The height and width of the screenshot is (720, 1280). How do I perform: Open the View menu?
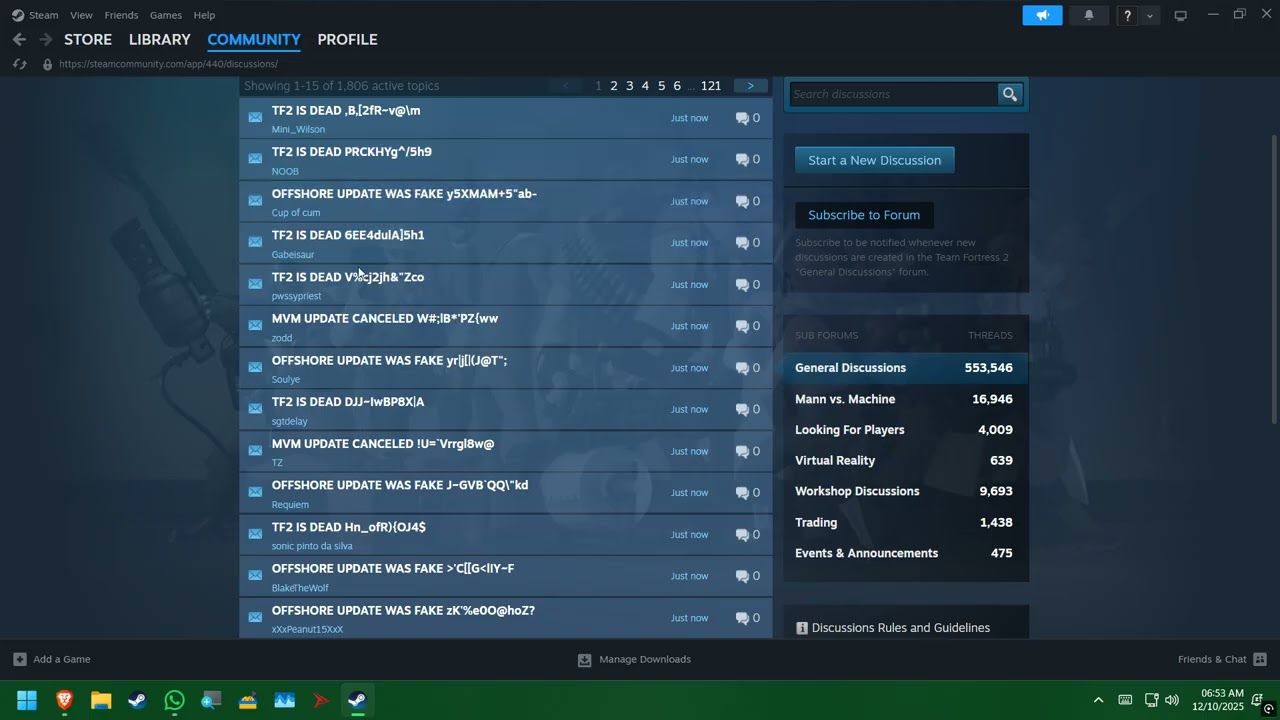click(x=81, y=15)
